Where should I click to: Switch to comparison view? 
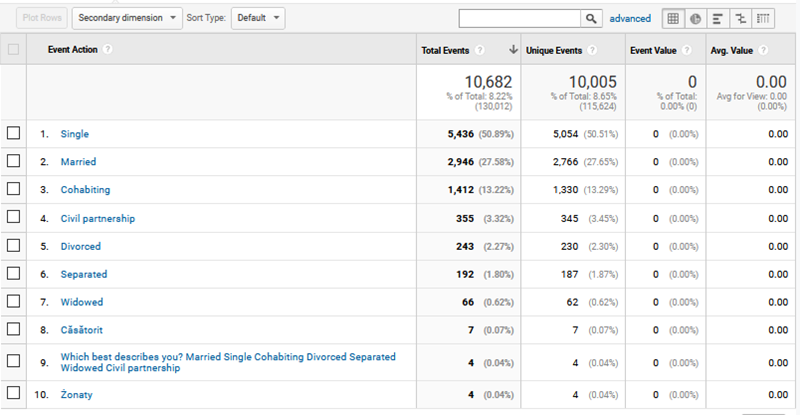(740, 18)
